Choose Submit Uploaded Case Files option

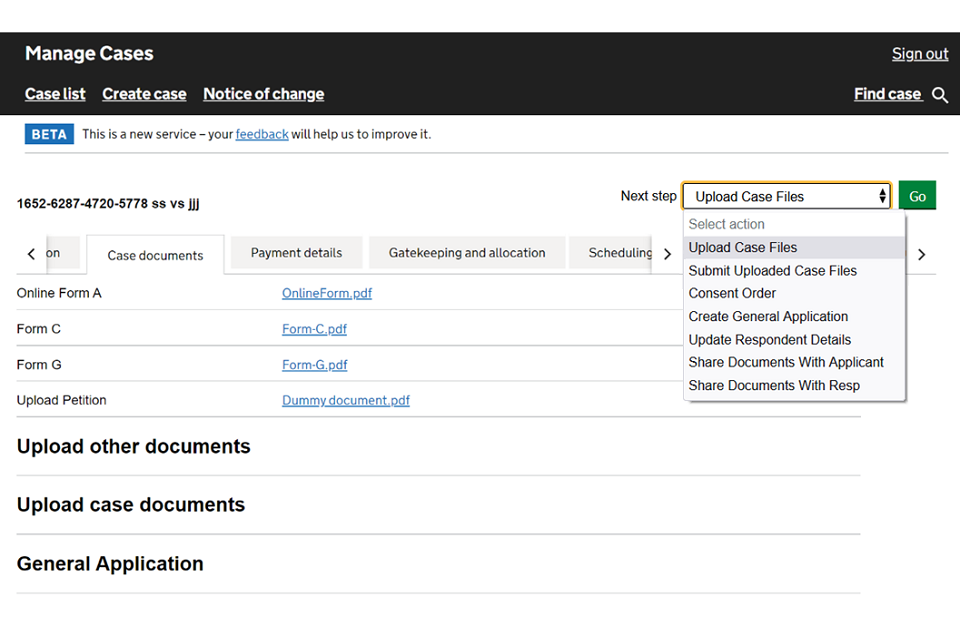[772, 270]
